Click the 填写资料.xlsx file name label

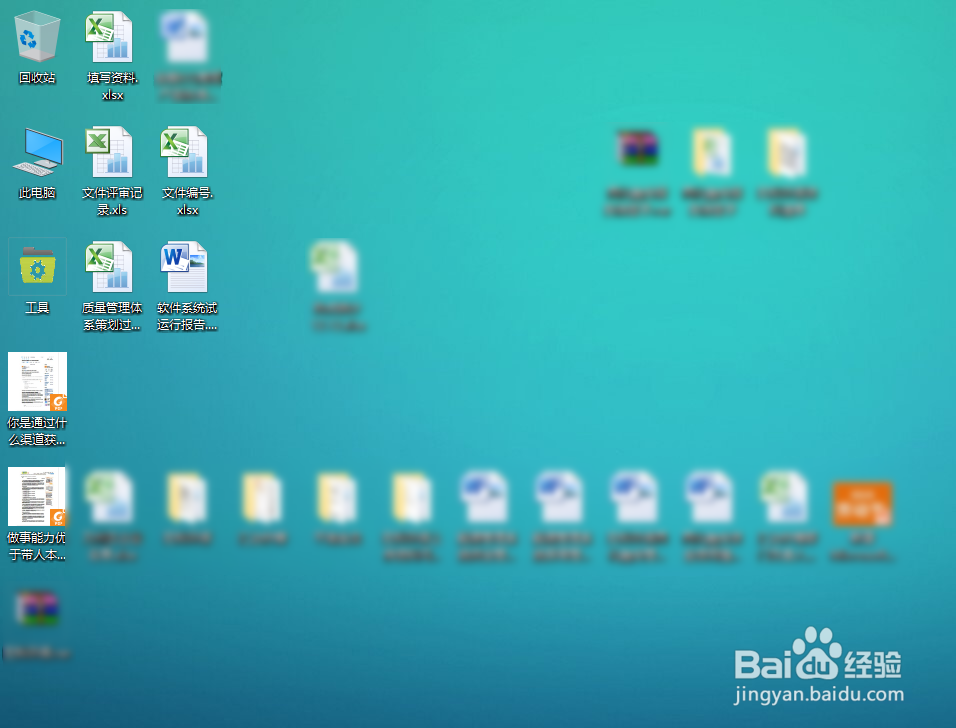(x=112, y=86)
